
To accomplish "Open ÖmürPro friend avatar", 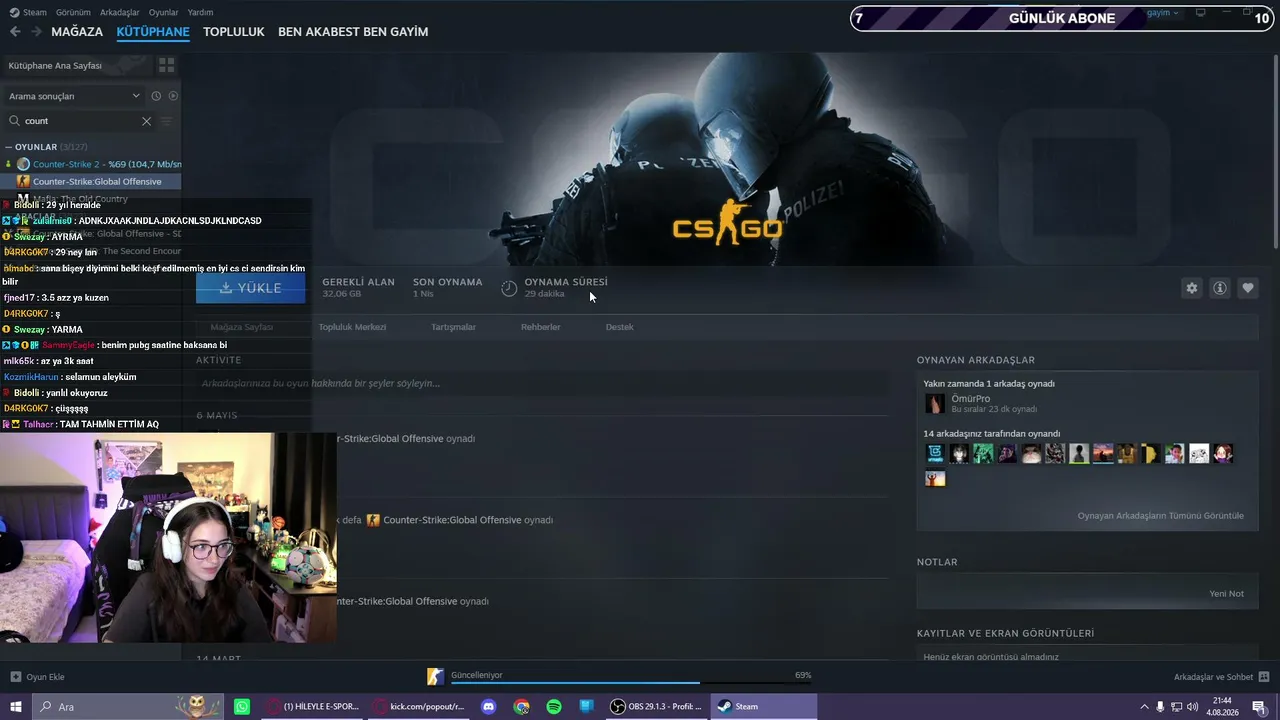I will tap(935, 404).
